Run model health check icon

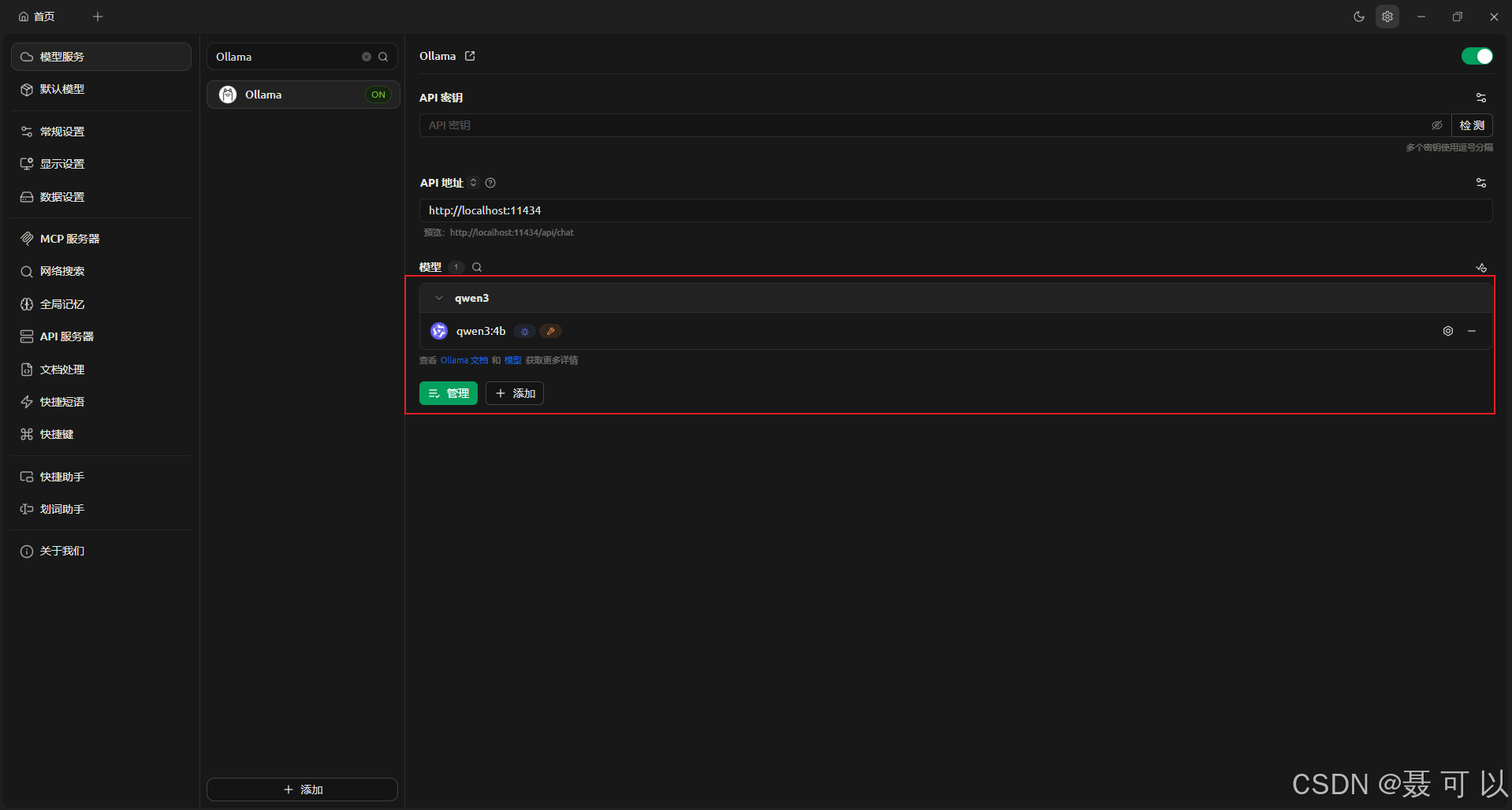click(1481, 268)
